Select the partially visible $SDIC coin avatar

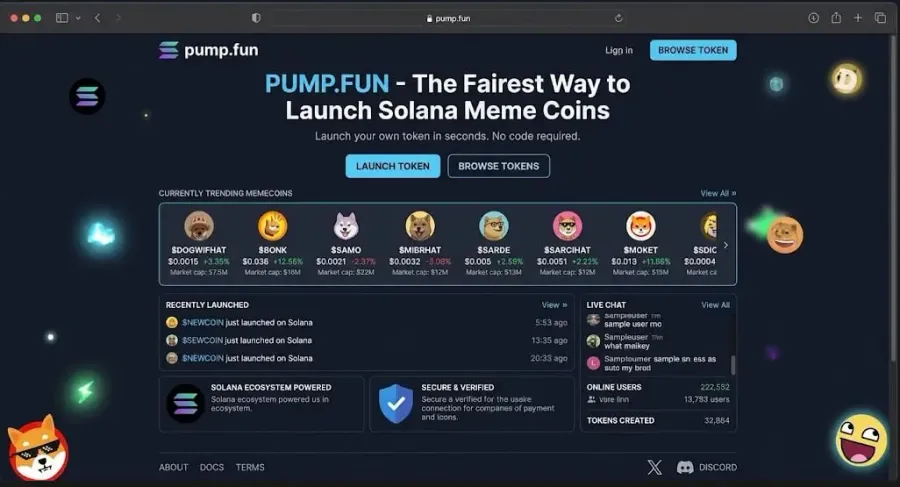click(x=709, y=225)
